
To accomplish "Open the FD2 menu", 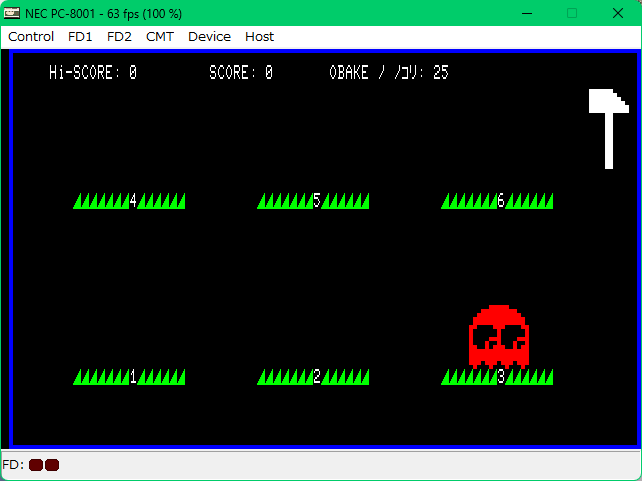I will (119, 37).
